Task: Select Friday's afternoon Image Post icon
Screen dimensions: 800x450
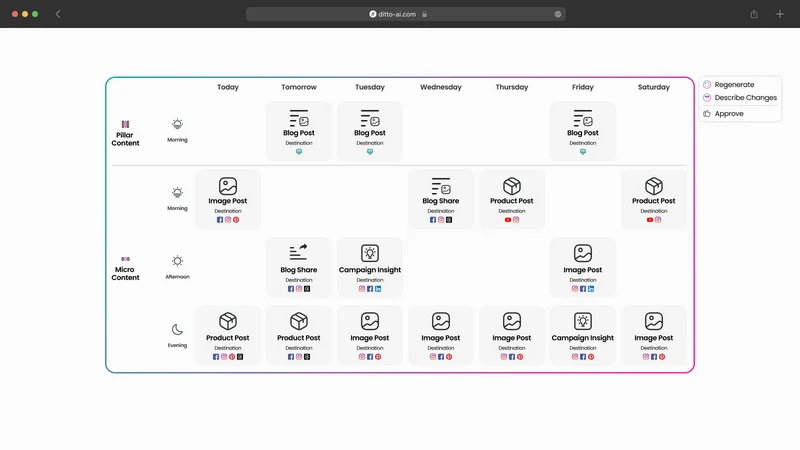Action: point(583,253)
